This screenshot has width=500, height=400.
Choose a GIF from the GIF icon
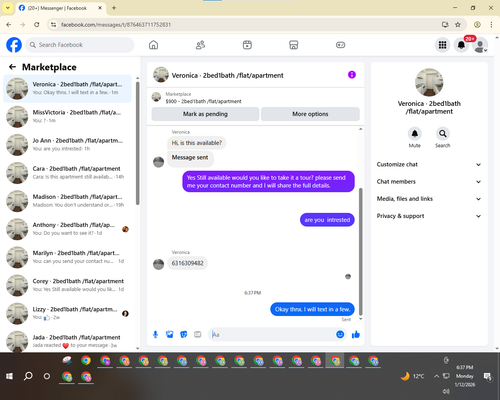198,334
